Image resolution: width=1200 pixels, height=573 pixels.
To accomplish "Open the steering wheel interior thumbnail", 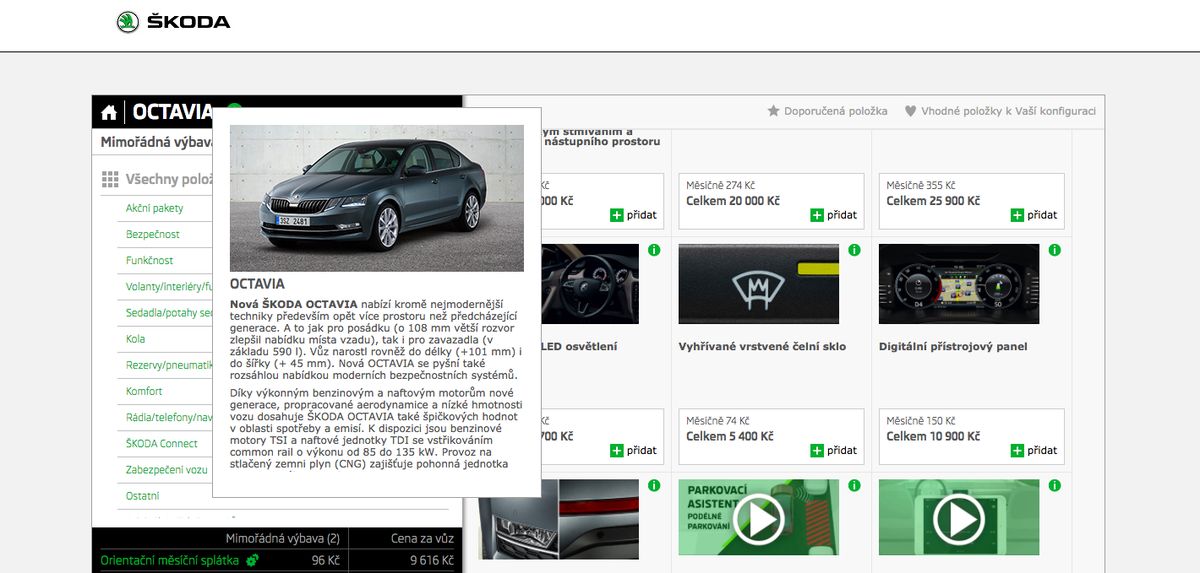I will pyautogui.click(x=590, y=284).
